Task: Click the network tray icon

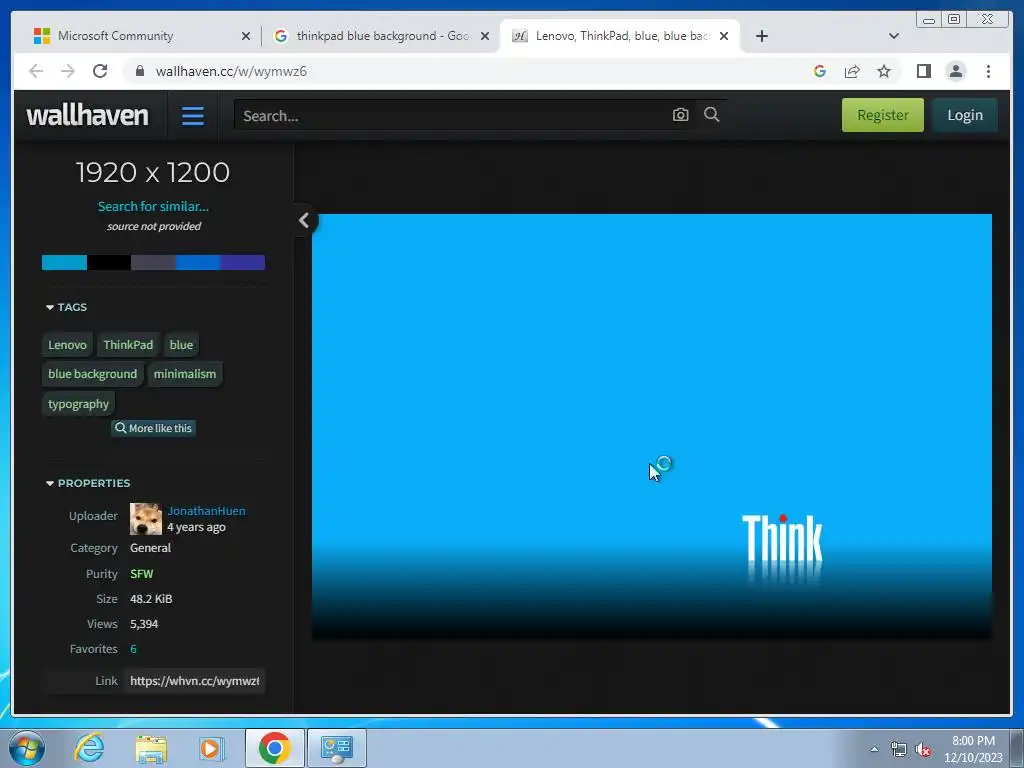Action: click(x=899, y=749)
